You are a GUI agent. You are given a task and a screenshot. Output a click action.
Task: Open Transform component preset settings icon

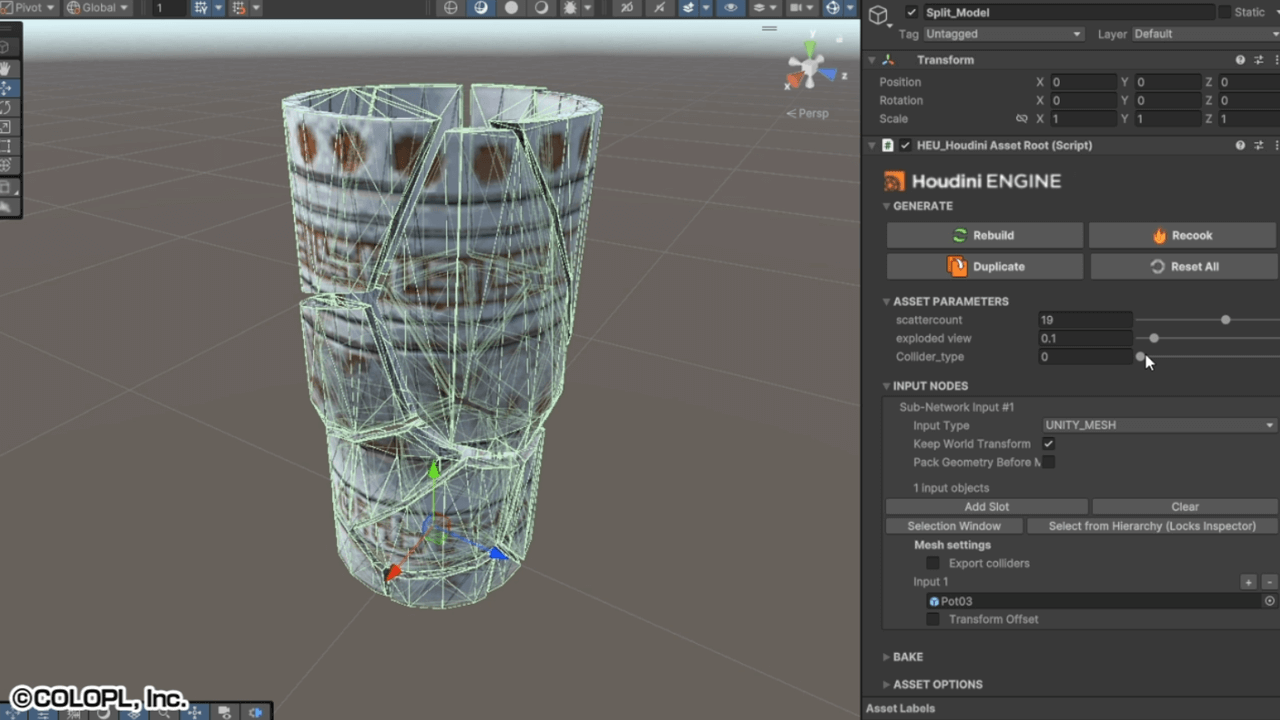(x=1259, y=60)
